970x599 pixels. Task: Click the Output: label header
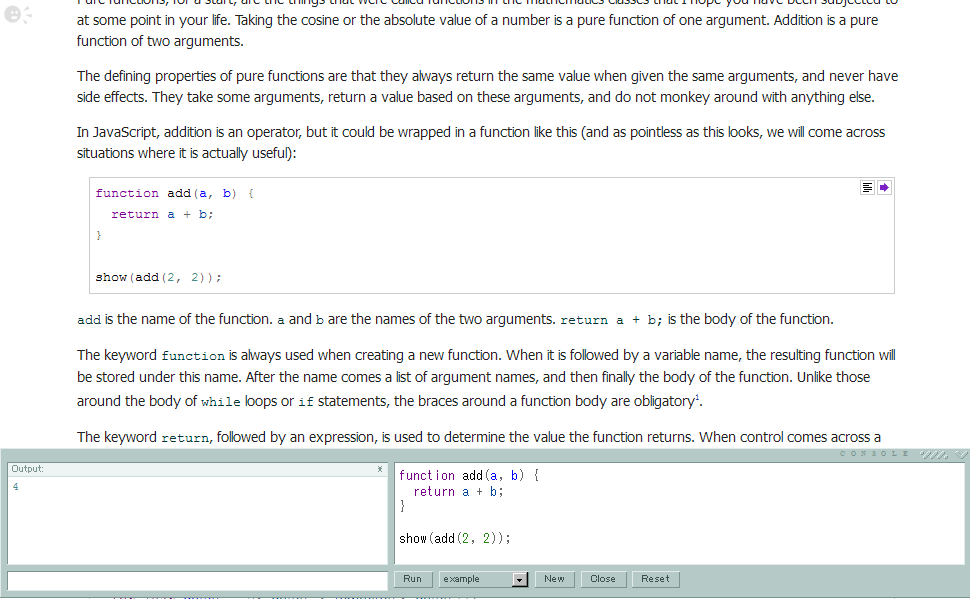coord(28,469)
